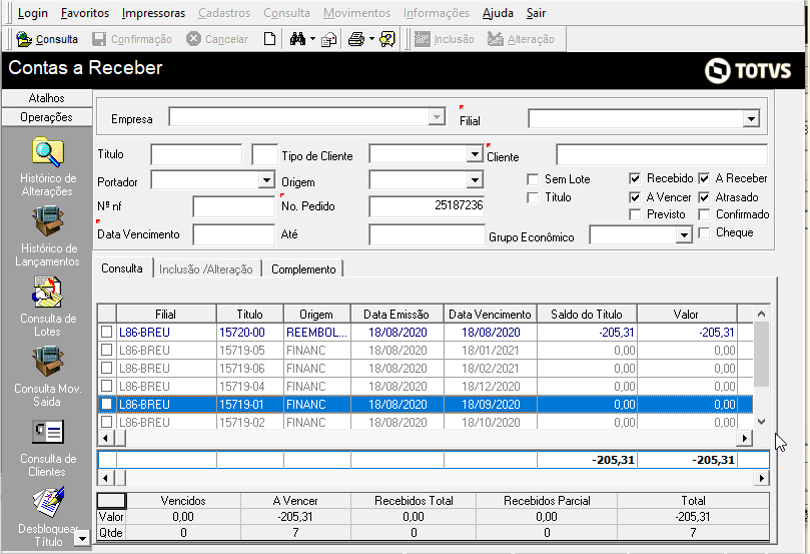Toggle the Título filter checkbox
Image resolution: width=810 pixels, height=554 pixels.
[x=533, y=197]
